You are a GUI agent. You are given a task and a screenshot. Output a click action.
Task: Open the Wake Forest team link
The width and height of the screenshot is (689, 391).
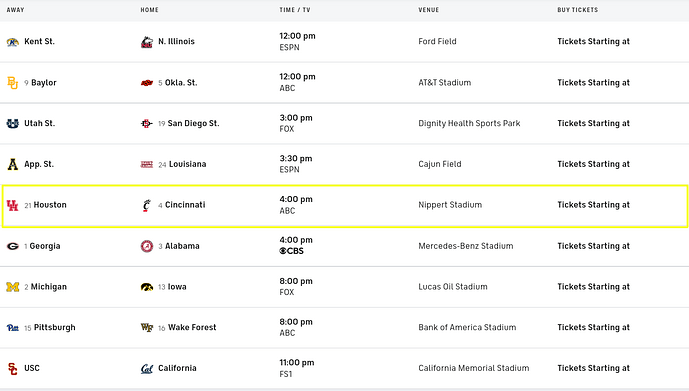[x=192, y=327]
